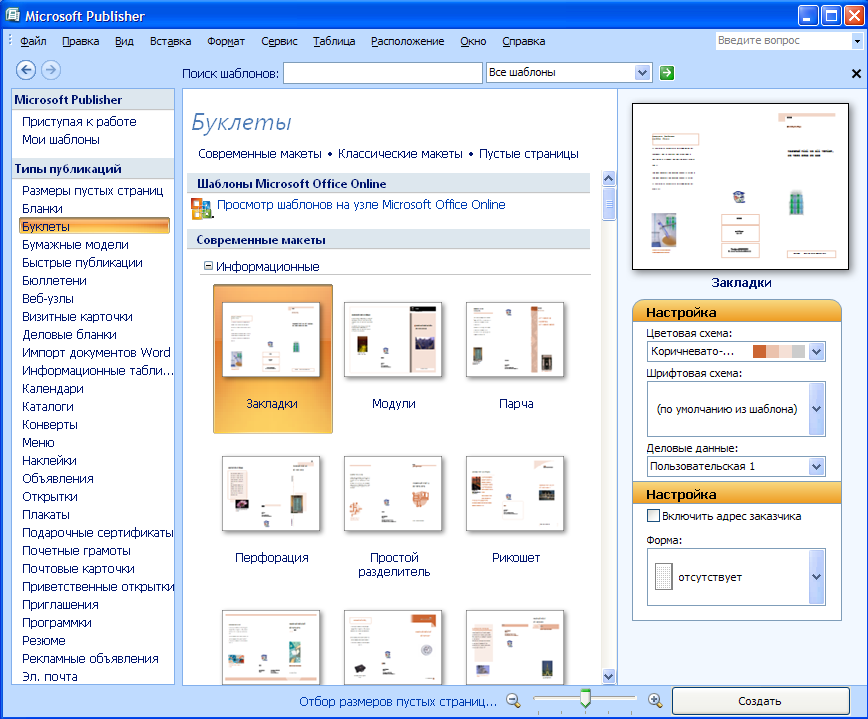
Task: Open the Форма dropdown
Action: (x=817, y=577)
